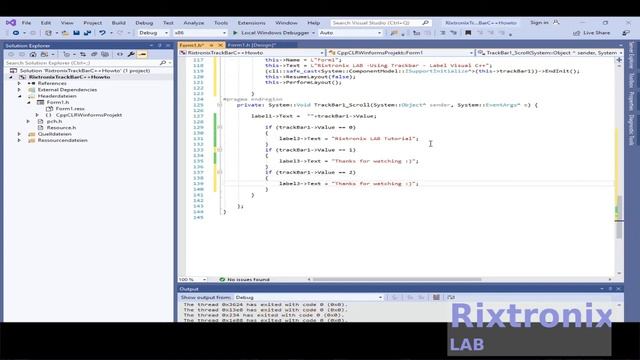The width and height of the screenshot is (640, 360).
Task: Click the Sign in link
Action: tap(539, 23)
